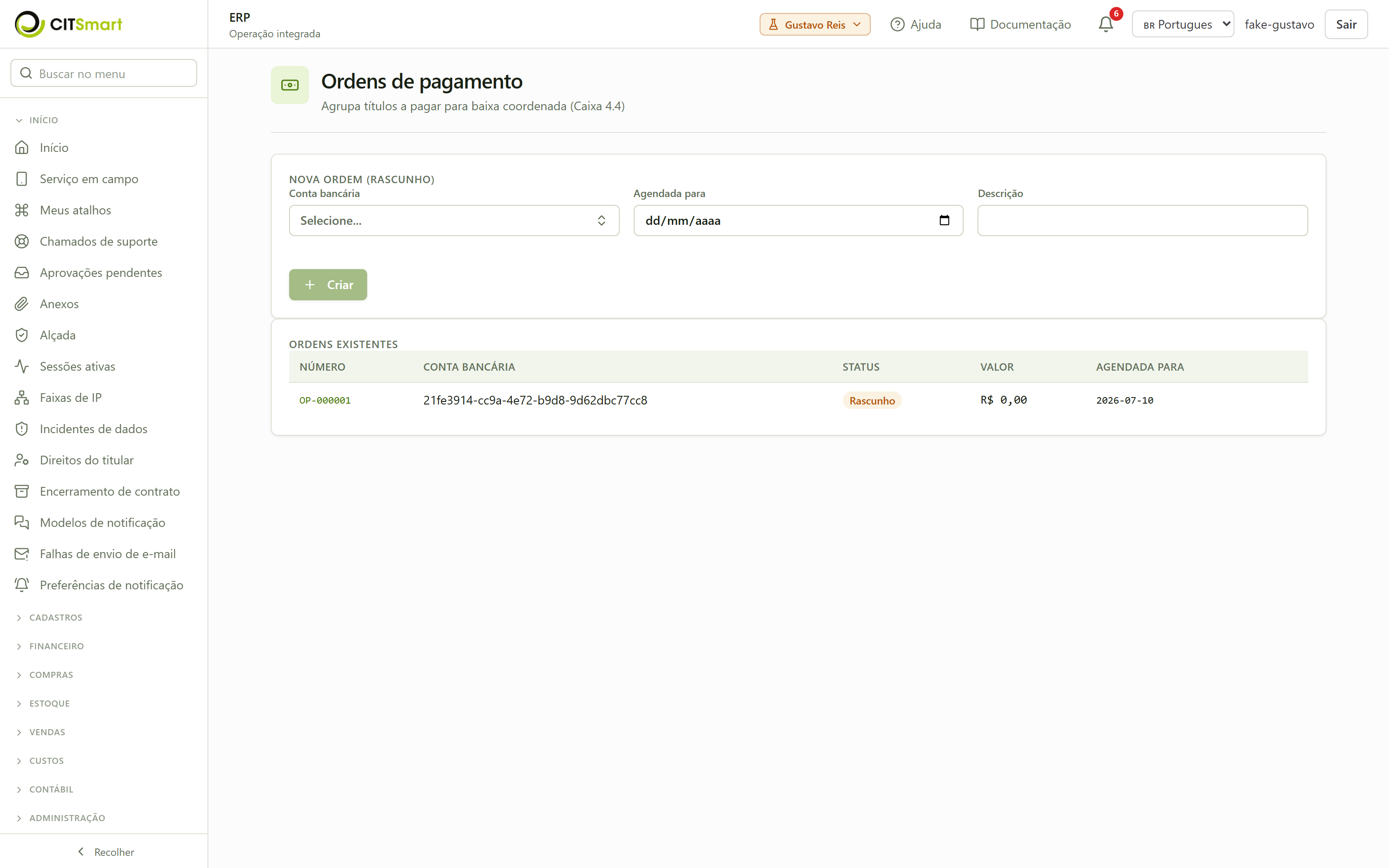Screen dimensions: 1389x868
Task: Open Encerramento de contrato menu item
Action: (x=103, y=491)
